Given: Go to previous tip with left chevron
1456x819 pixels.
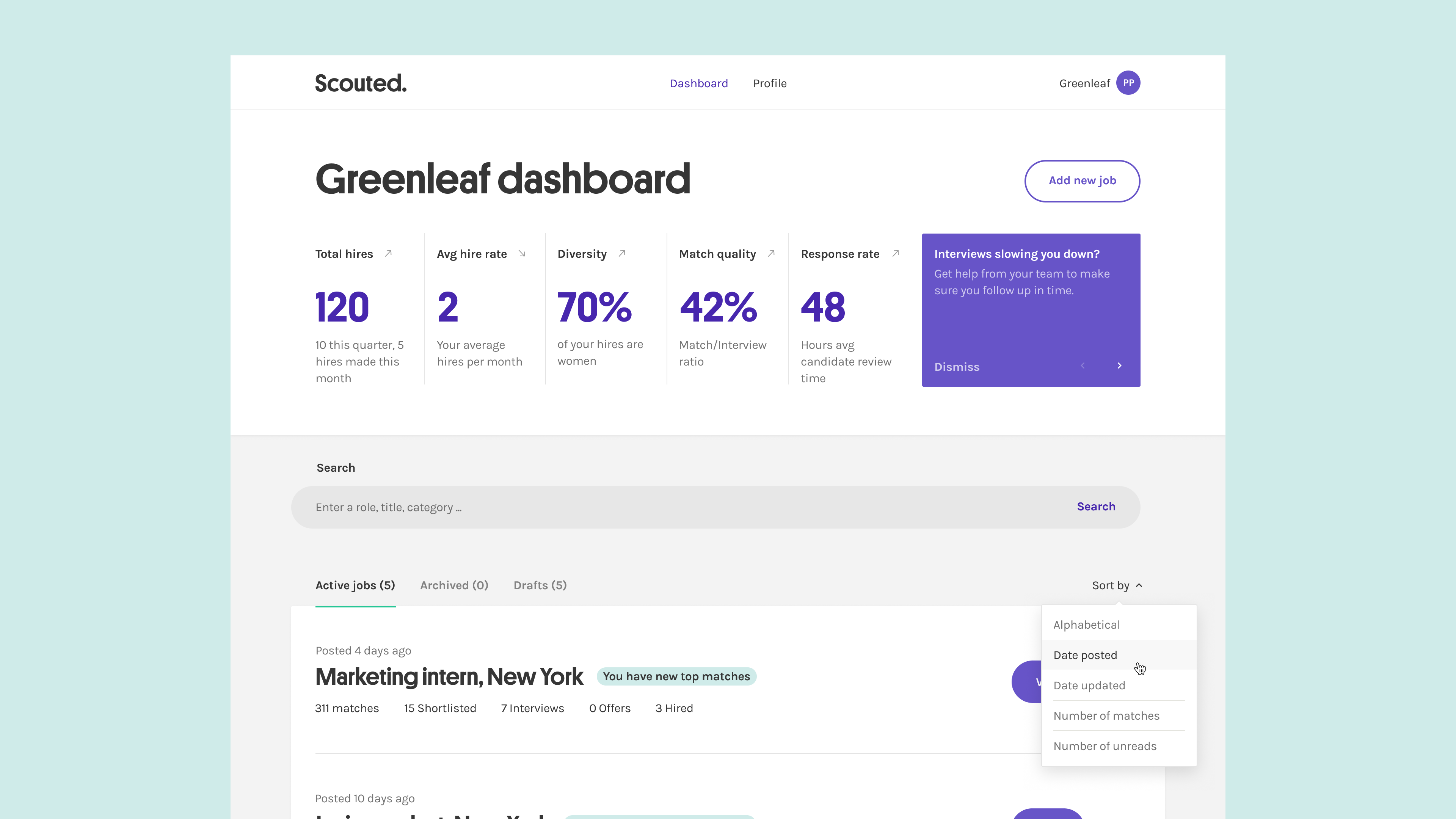Looking at the screenshot, I should (x=1083, y=366).
